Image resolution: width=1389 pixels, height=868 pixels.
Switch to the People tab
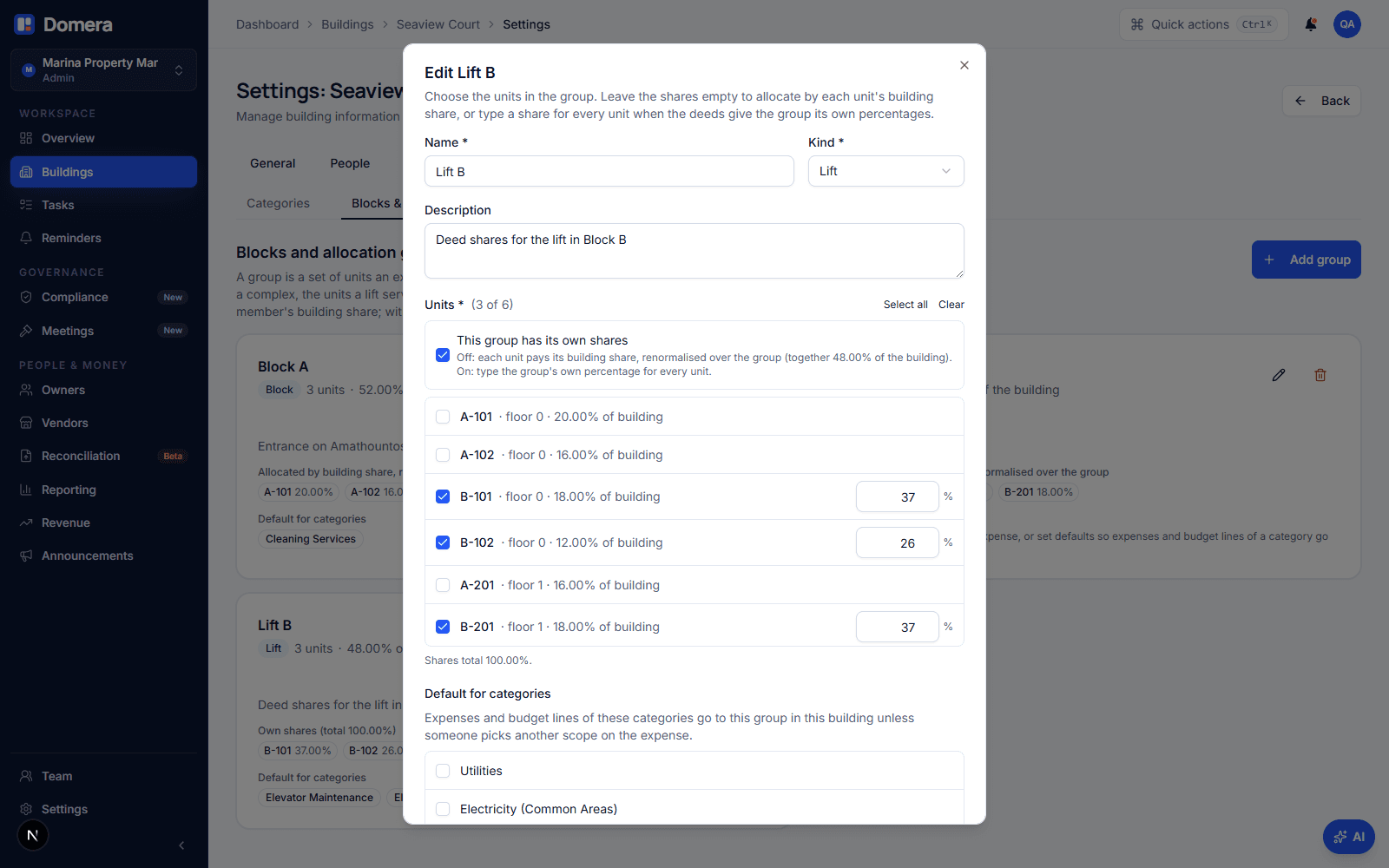coord(350,163)
